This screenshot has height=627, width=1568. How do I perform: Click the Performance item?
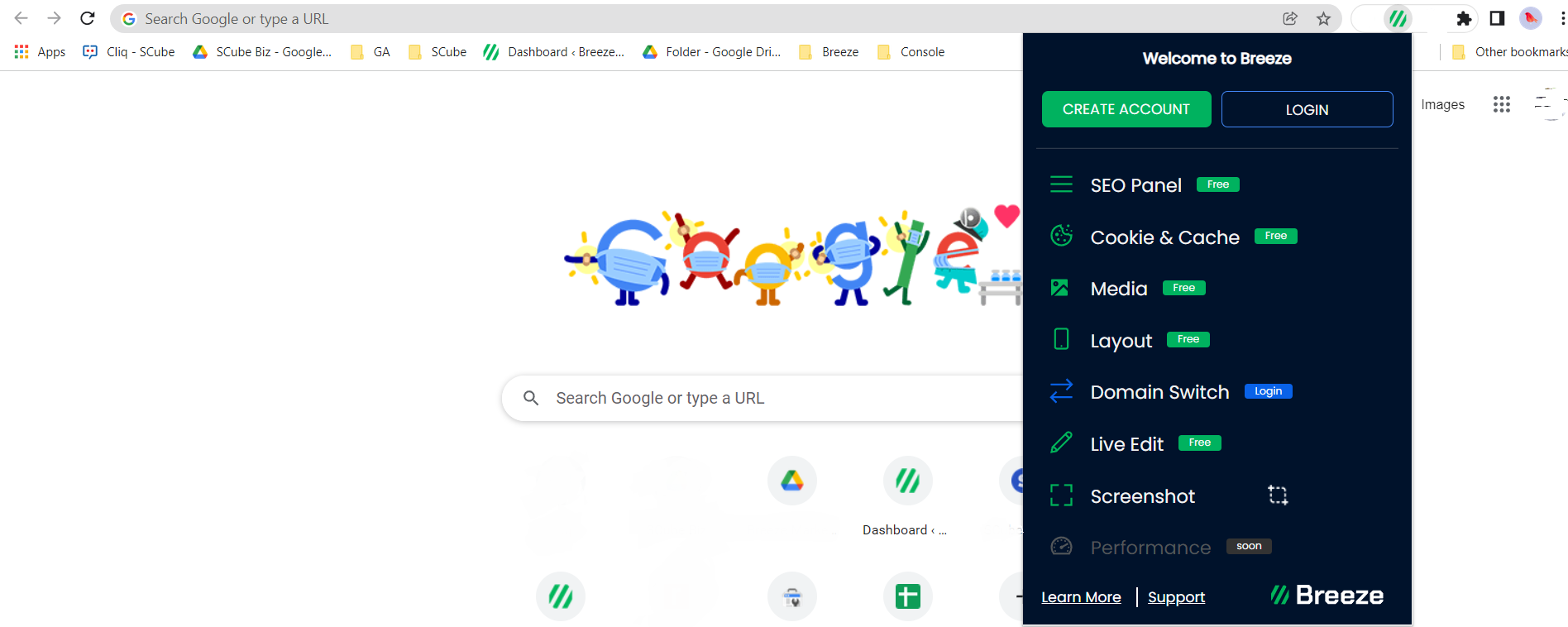click(1150, 548)
